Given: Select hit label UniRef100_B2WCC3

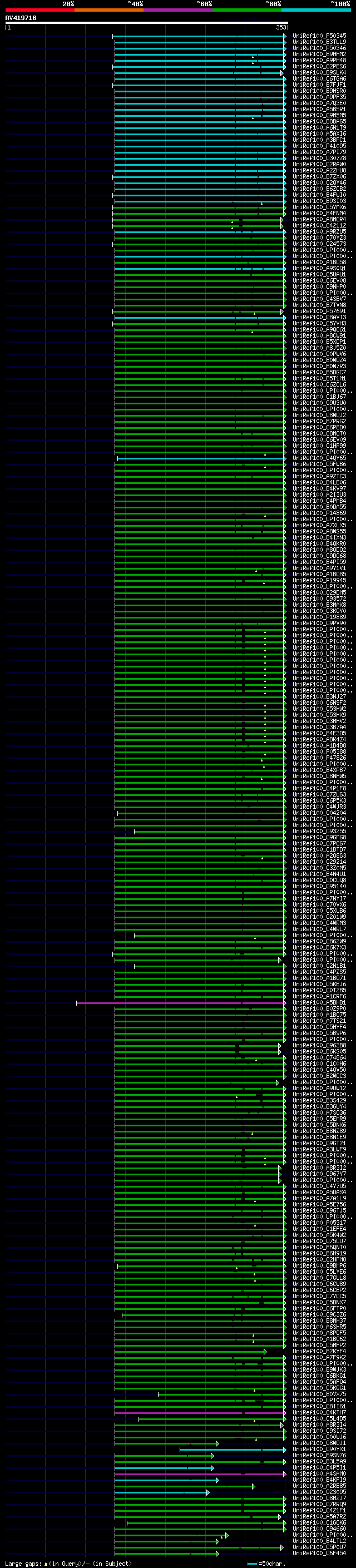Looking at the screenshot, I should click(x=319, y=1076).
